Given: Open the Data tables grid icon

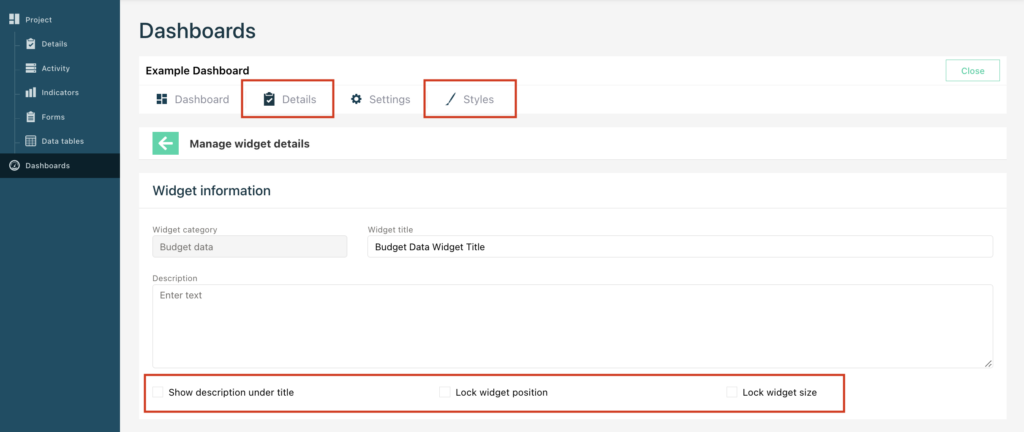Looking at the screenshot, I should (x=31, y=141).
